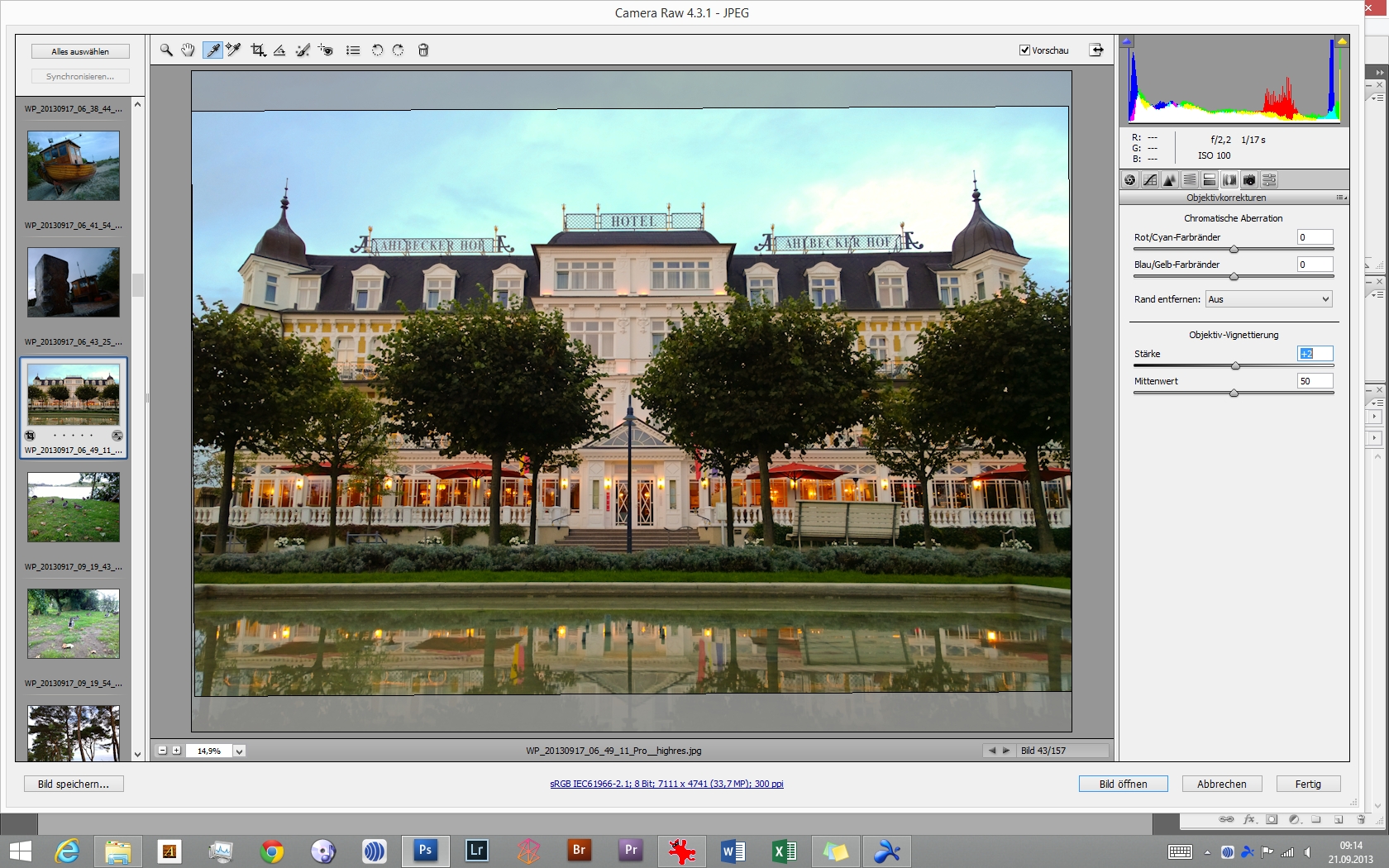Select the boat thumbnail WP_20130917_06_38_44
This screenshot has width=1389, height=868.
point(74,165)
